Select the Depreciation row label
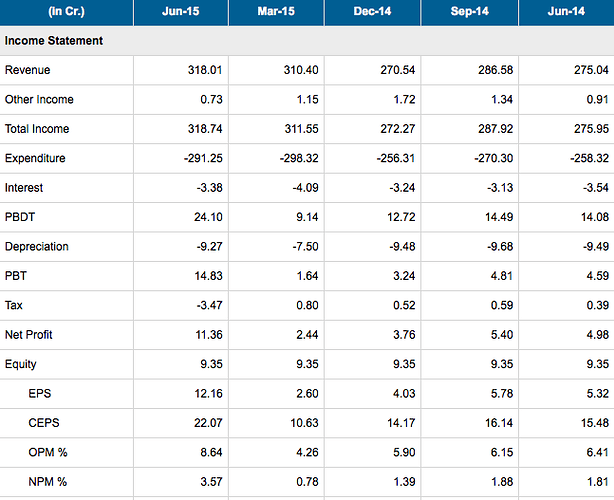This screenshot has height=500, width=614. pyautogui.click(x=36, y=246)
